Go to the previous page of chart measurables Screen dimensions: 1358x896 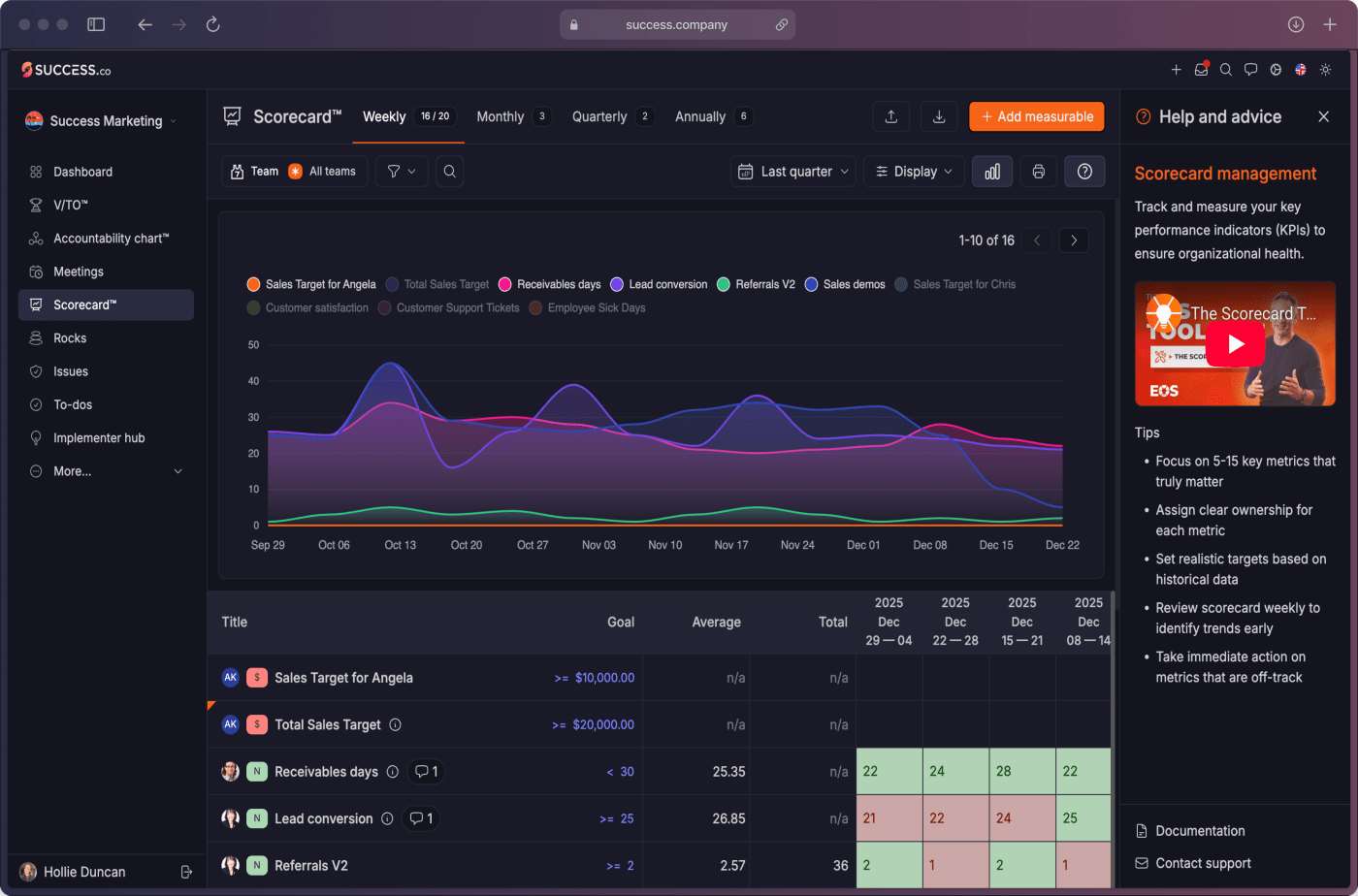click(1037, 240)
